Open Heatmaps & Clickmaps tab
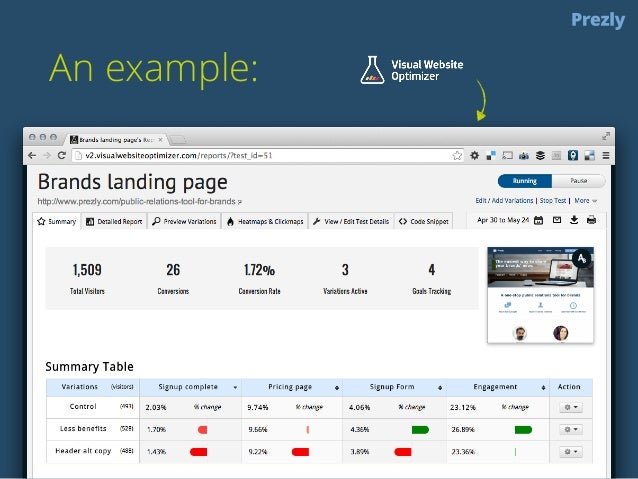638x479 pixels. 265,221
